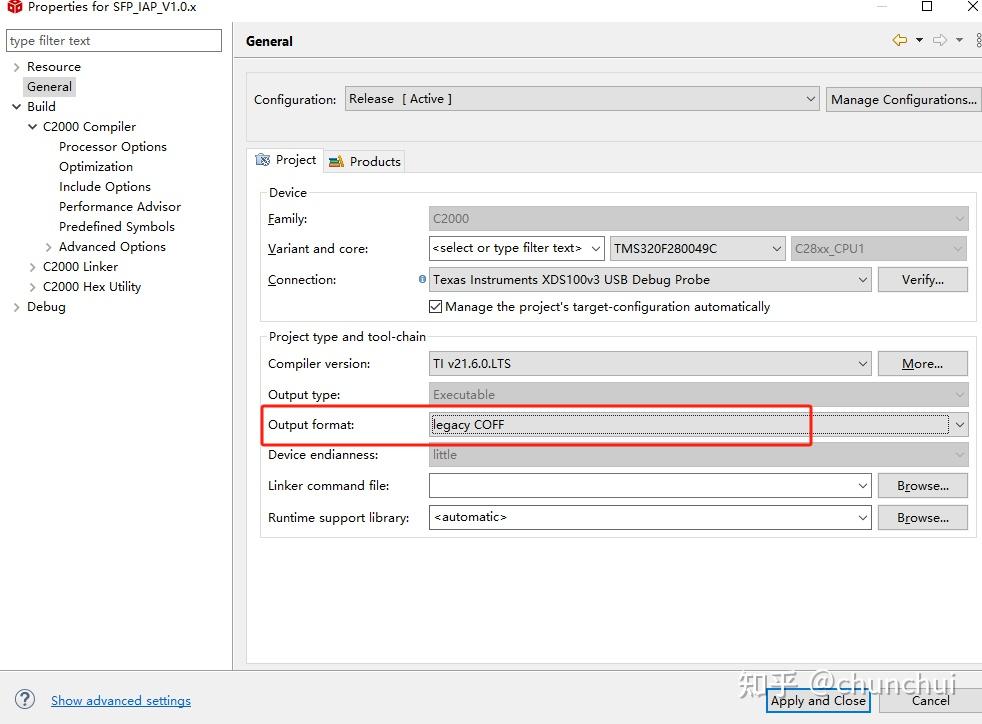This screenshot has width=982, height=724.
Task: Switch to the Products tab
Action: click(372, 161)
